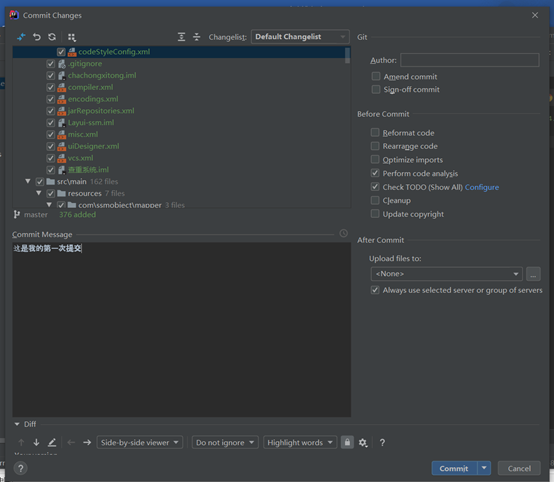Collapse the src\main tree node
Viewport: 554px width, 482px height.
pos(28,181)
